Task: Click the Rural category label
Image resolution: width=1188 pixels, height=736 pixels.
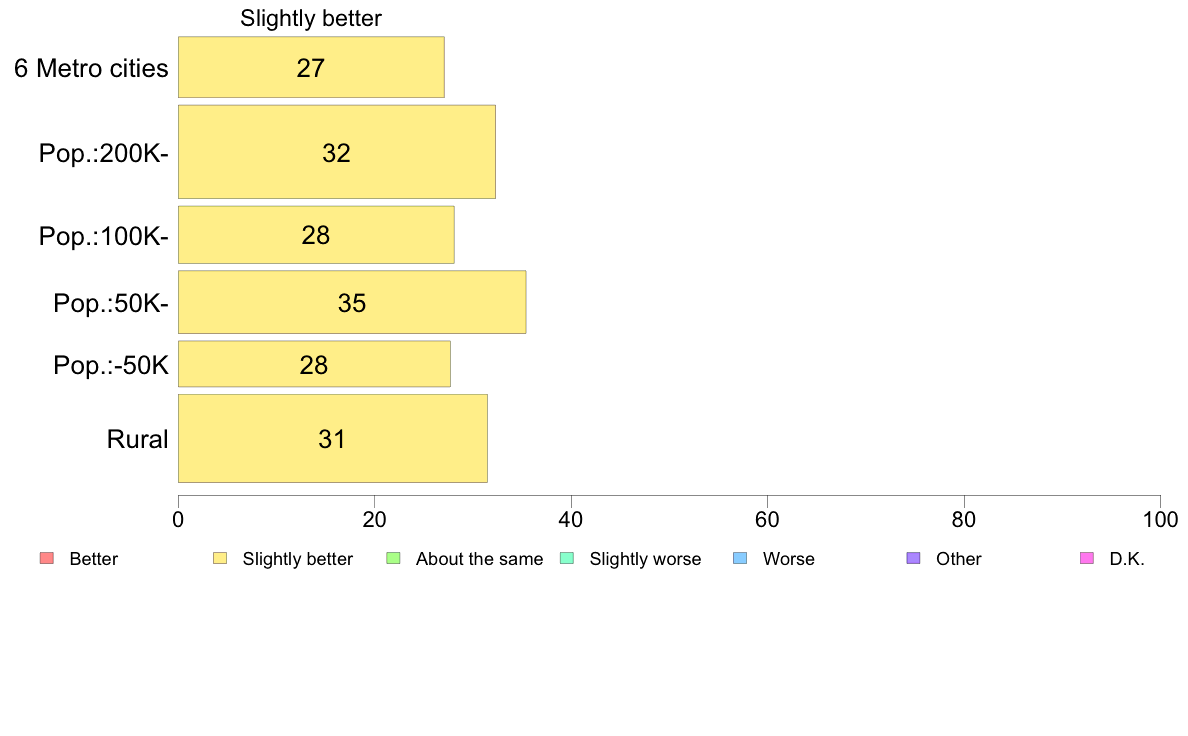Action: point(137,439)
